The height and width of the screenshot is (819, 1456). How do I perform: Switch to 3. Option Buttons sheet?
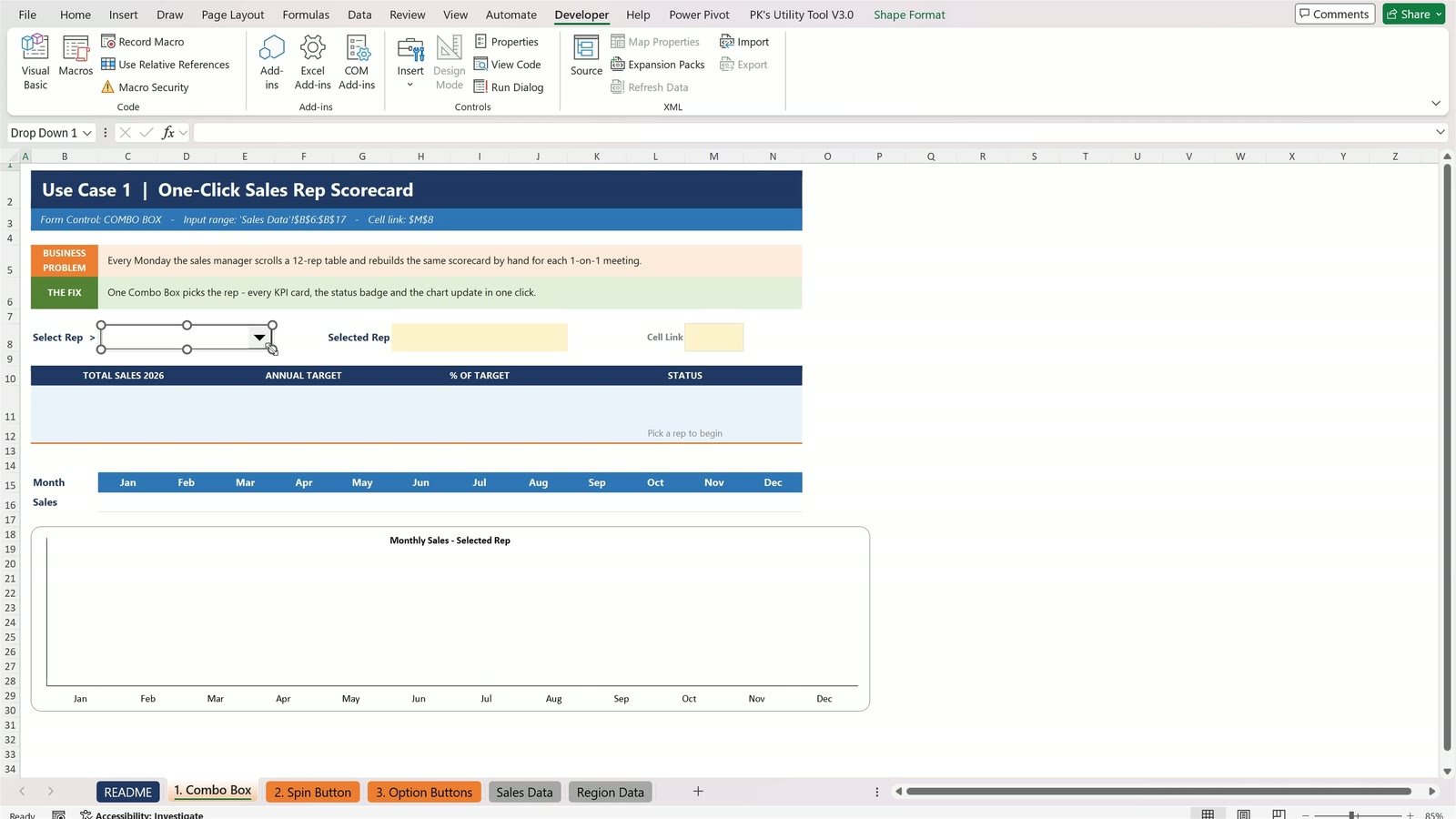point(424,793)
